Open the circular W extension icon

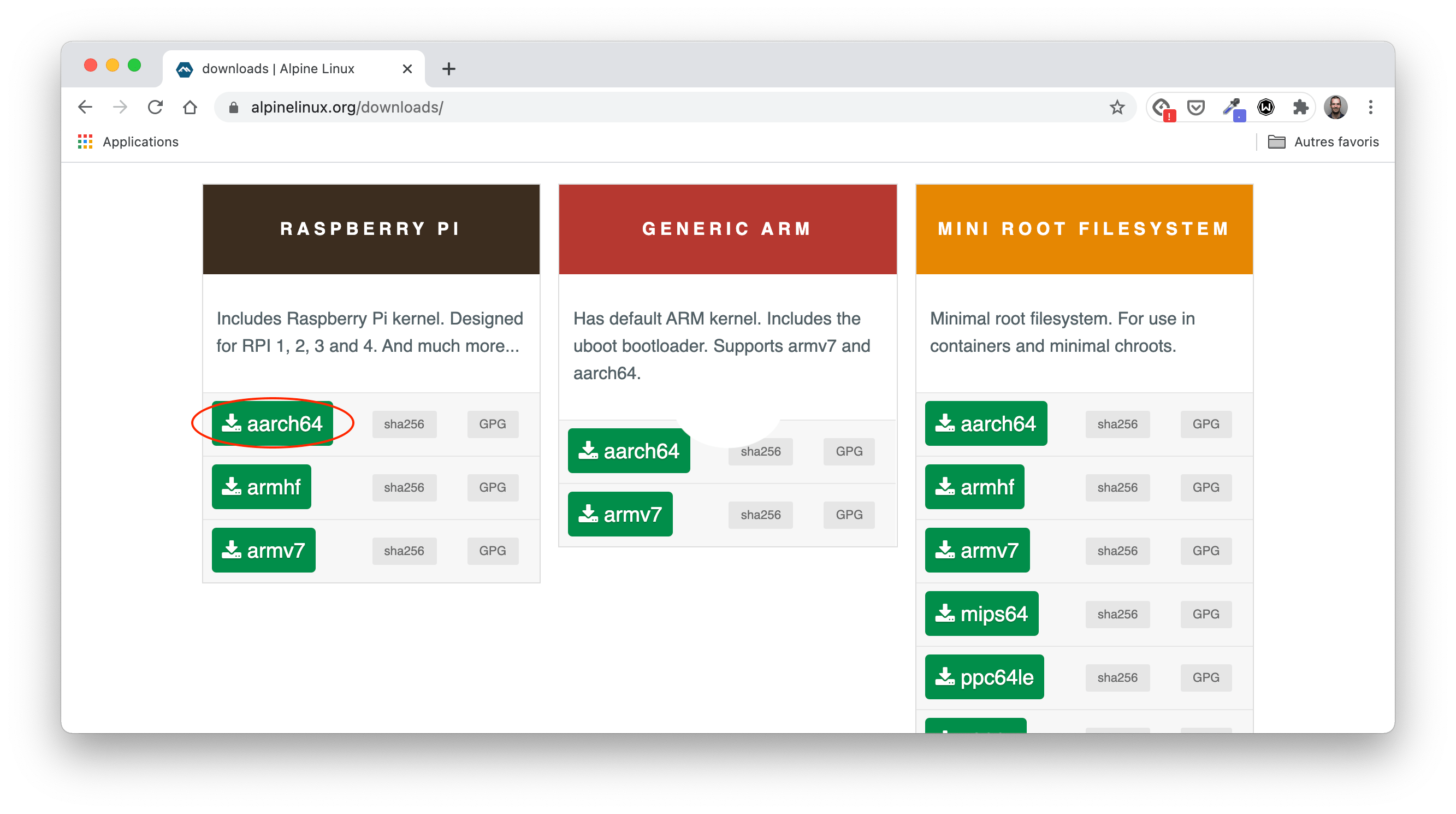(1266, 107)
